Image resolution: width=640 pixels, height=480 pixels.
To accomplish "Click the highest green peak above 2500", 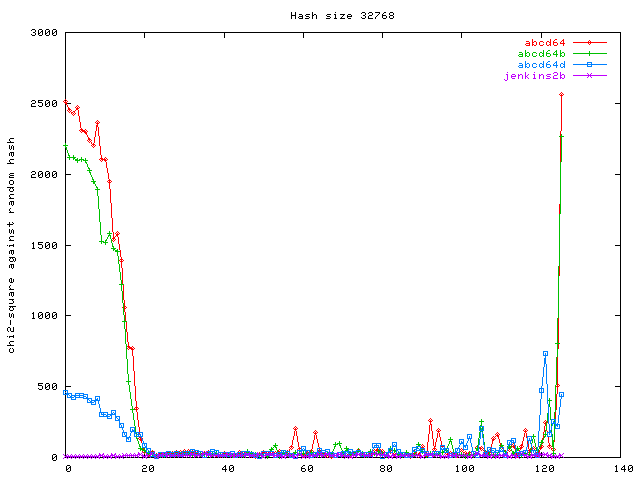I will 561,95.
